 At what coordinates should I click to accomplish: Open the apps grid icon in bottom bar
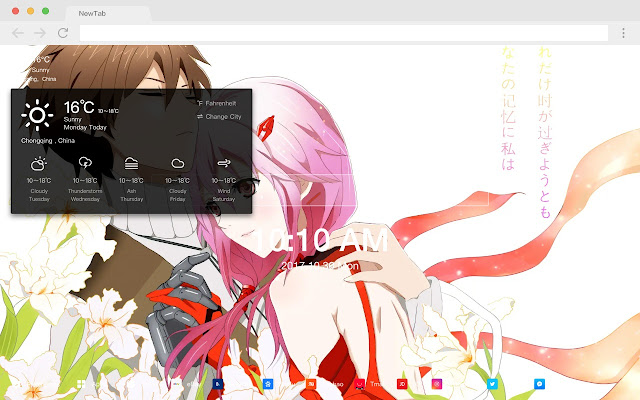[x=81, y=384]
